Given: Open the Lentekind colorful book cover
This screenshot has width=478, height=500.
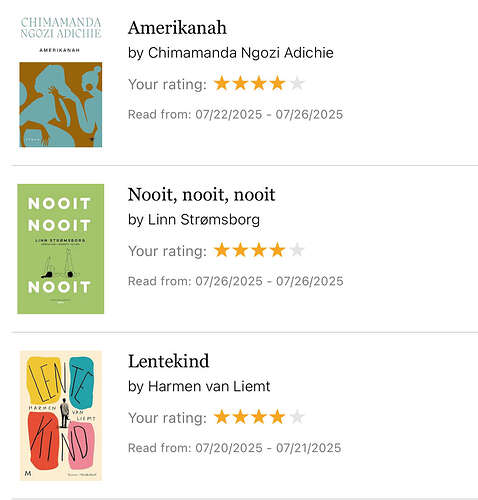Looking at the screenshot, I should click(61, 415).
